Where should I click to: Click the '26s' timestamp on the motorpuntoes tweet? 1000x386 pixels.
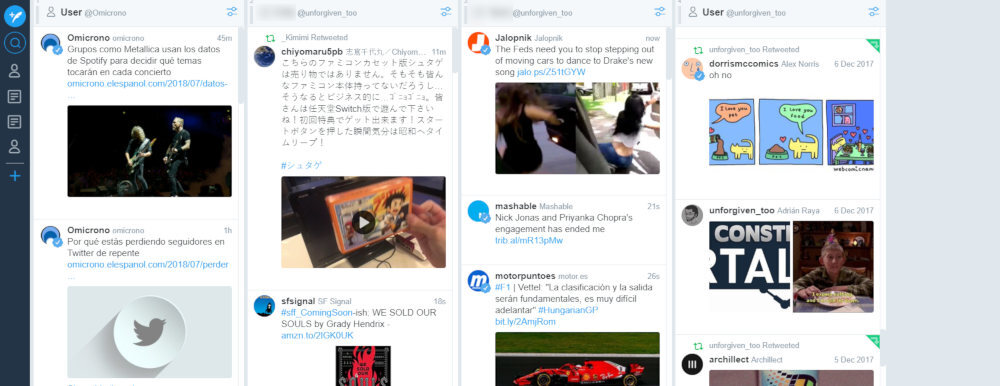click(x=653, y=276)
